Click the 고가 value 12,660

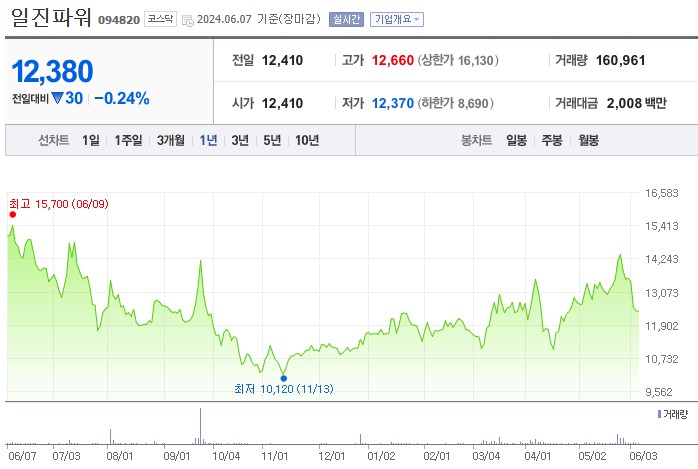click(x=393, y=60)
